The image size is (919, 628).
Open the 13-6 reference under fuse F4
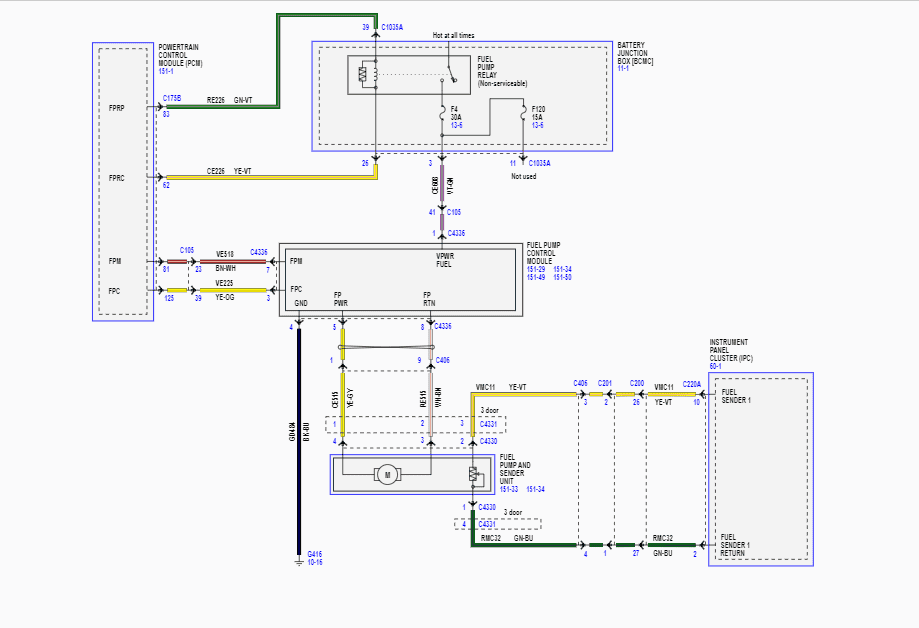pos(457,125)
